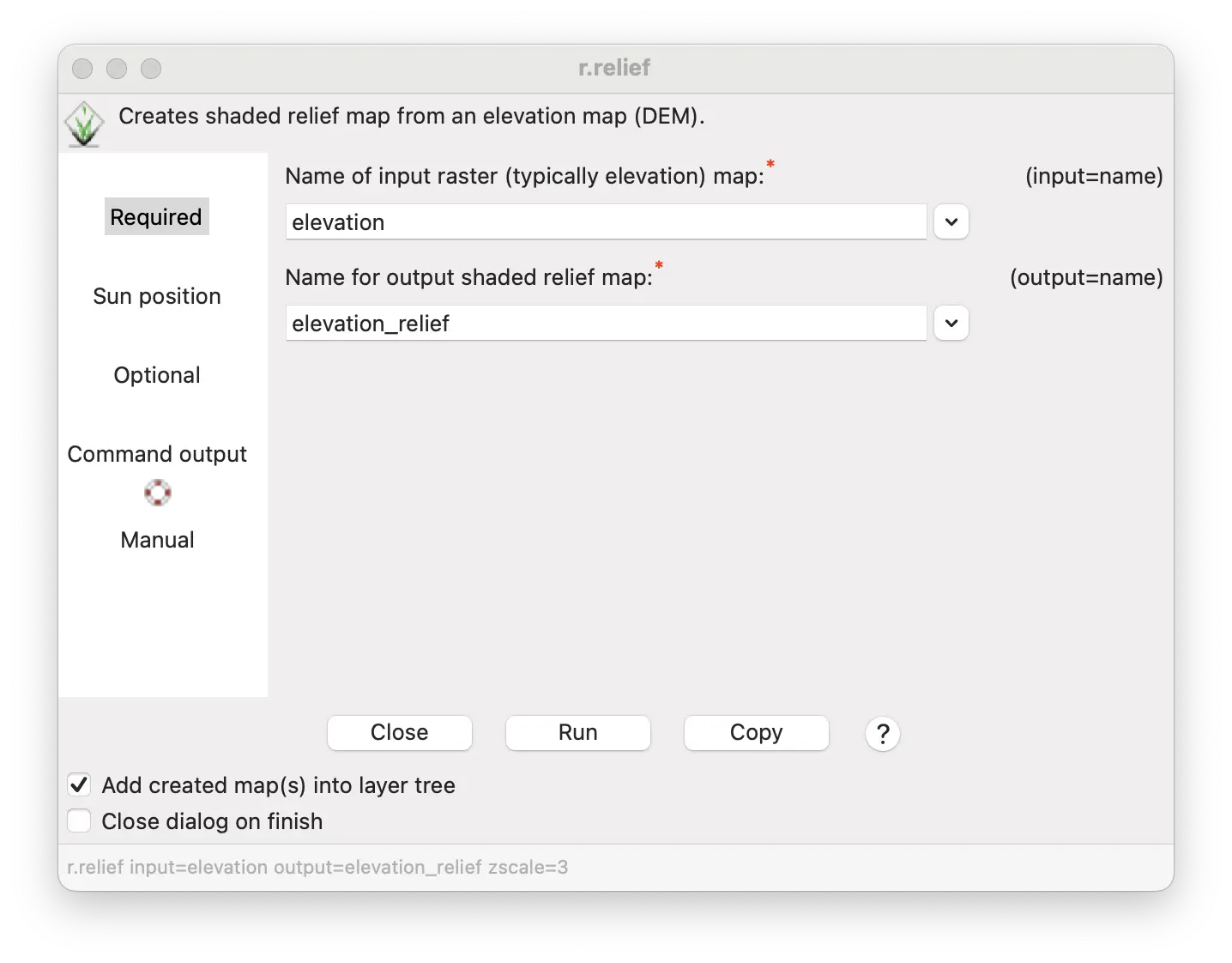Click the r.relief command text in status bar

tap(317, 867)
